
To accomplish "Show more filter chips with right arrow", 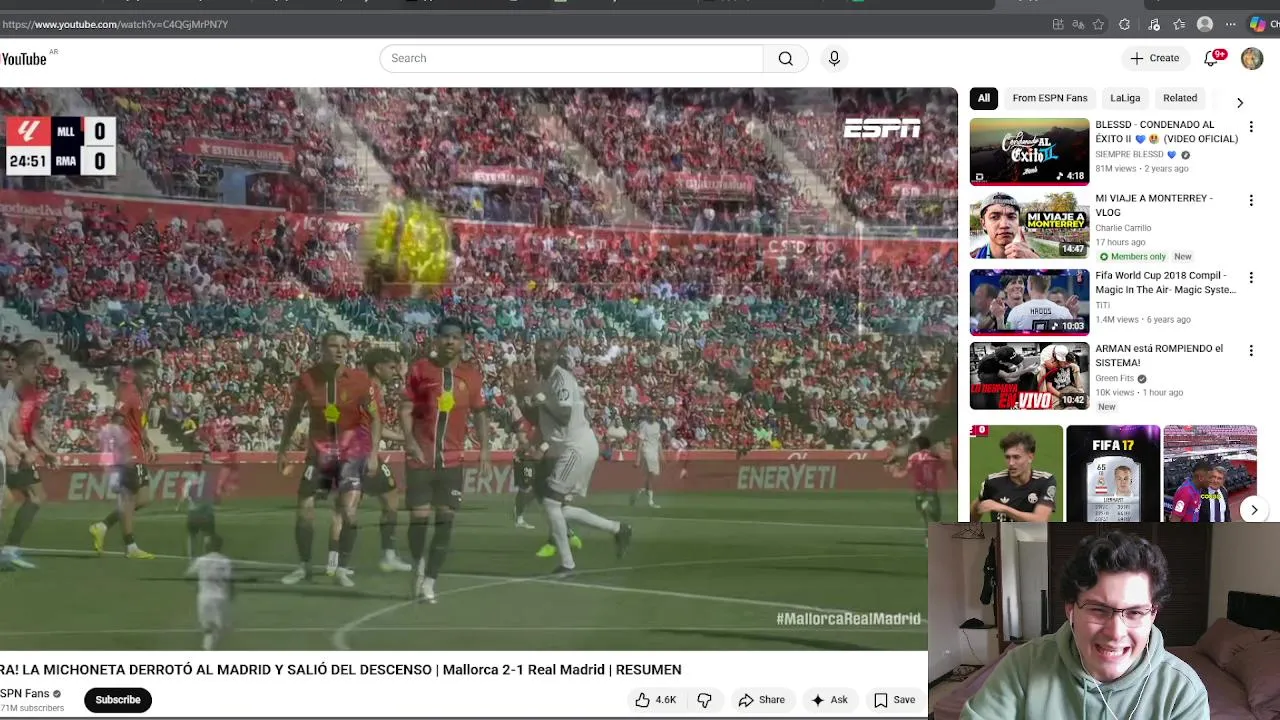I will click(x=1240, y=102).
